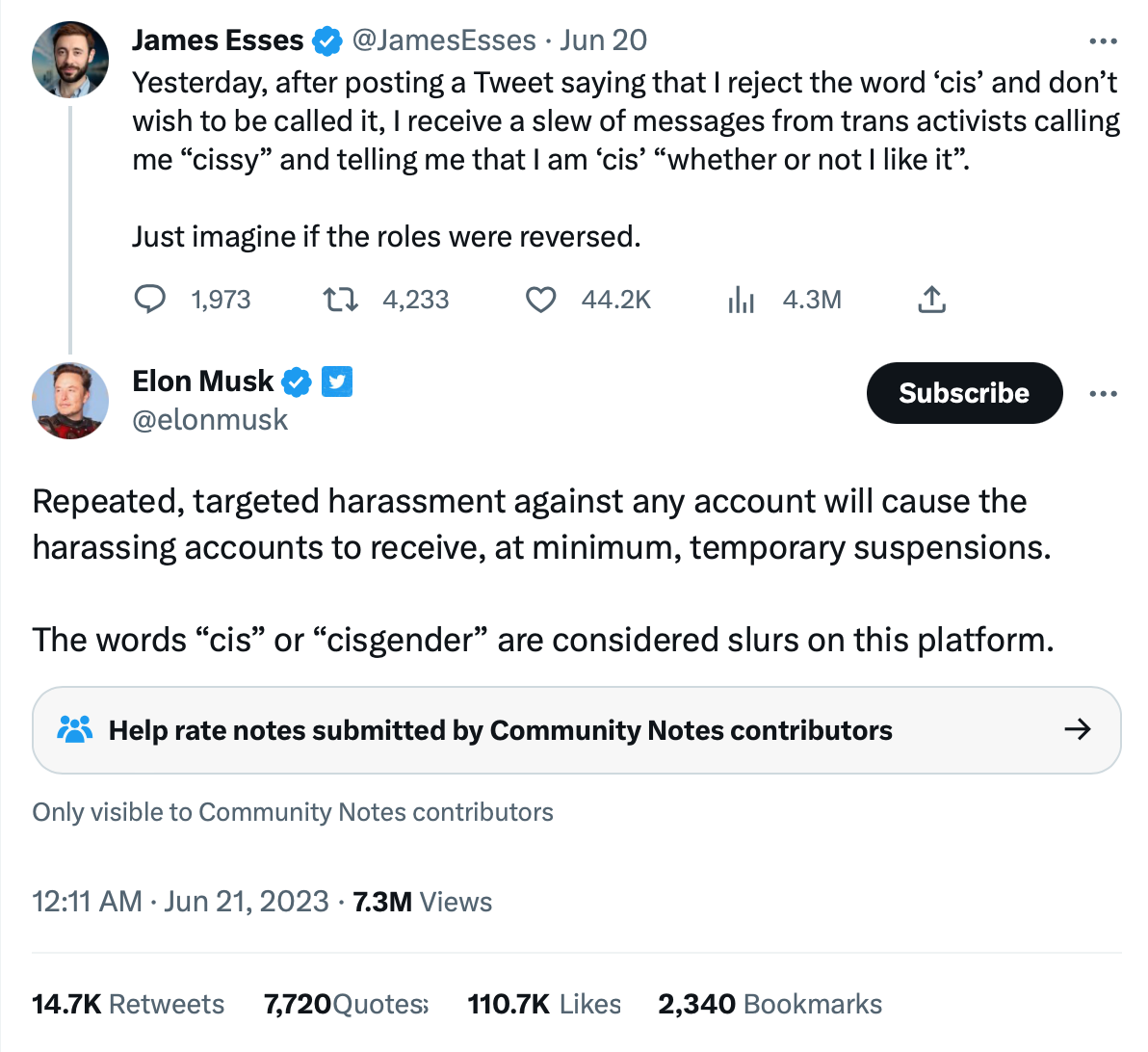View the 14.7K Retweets list
1148x1052 pixels.
click(128, 1004)
